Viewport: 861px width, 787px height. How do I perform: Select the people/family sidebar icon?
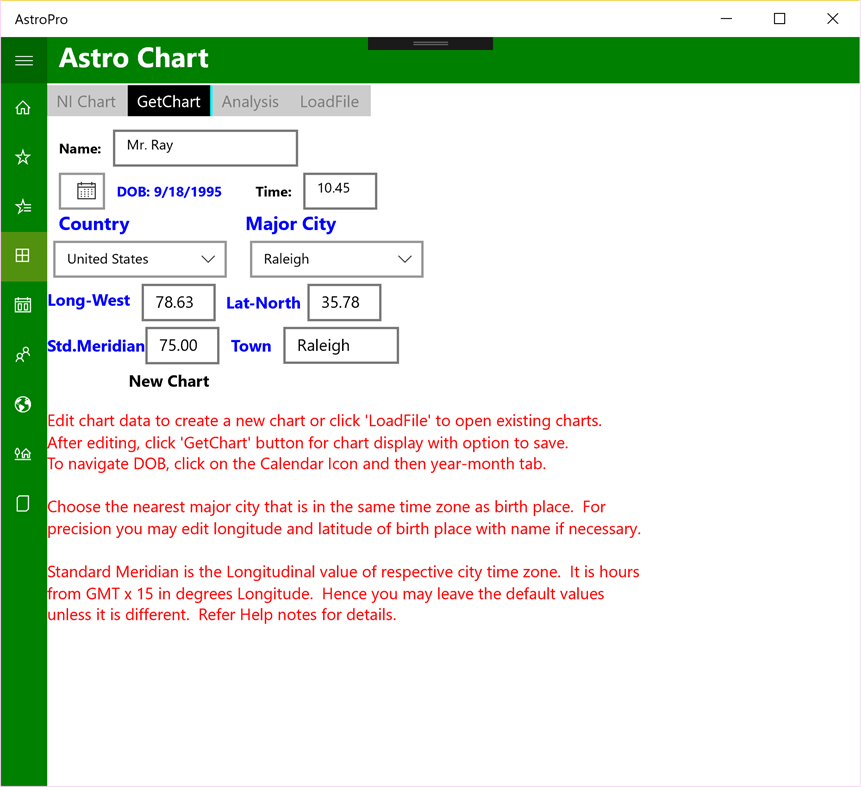tap(23, 354)
